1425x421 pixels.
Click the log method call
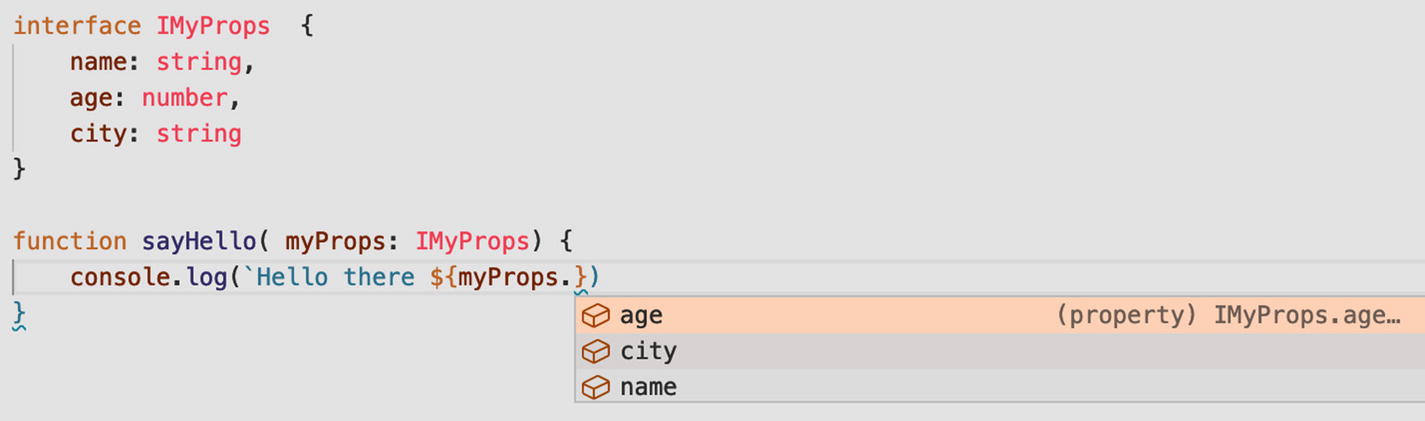coord(206,277)
